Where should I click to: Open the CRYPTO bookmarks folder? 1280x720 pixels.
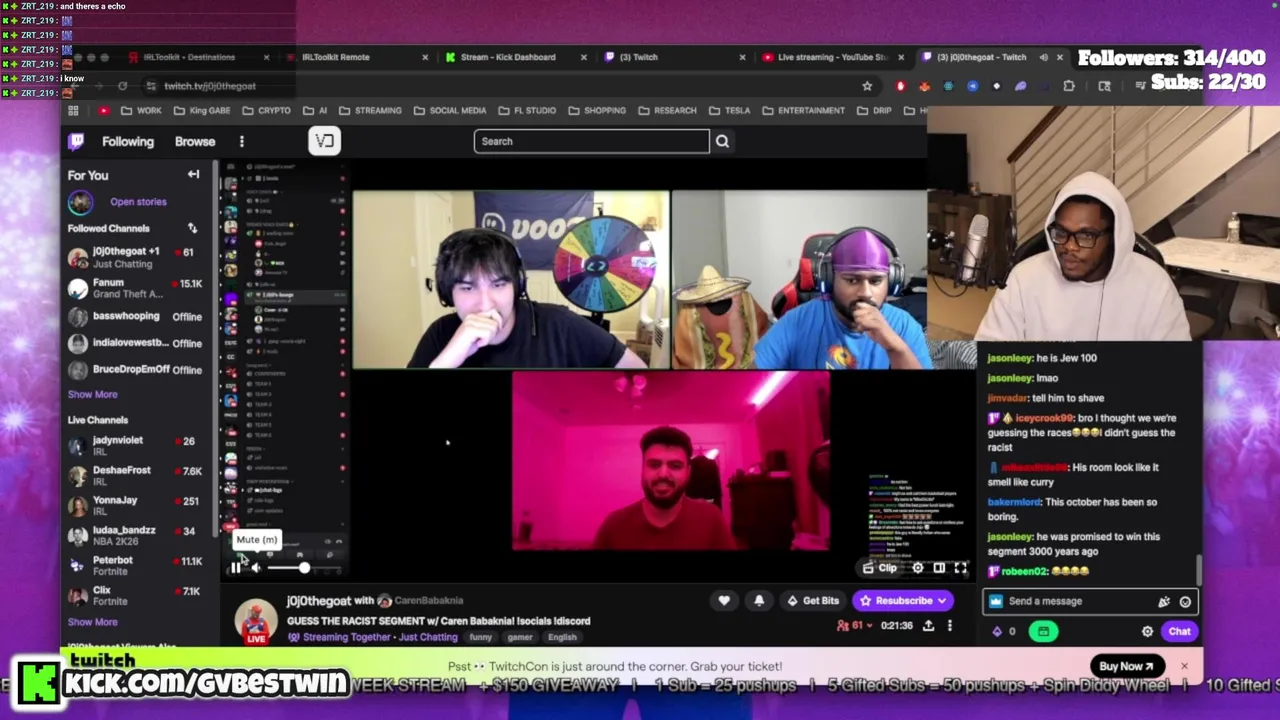267,110
